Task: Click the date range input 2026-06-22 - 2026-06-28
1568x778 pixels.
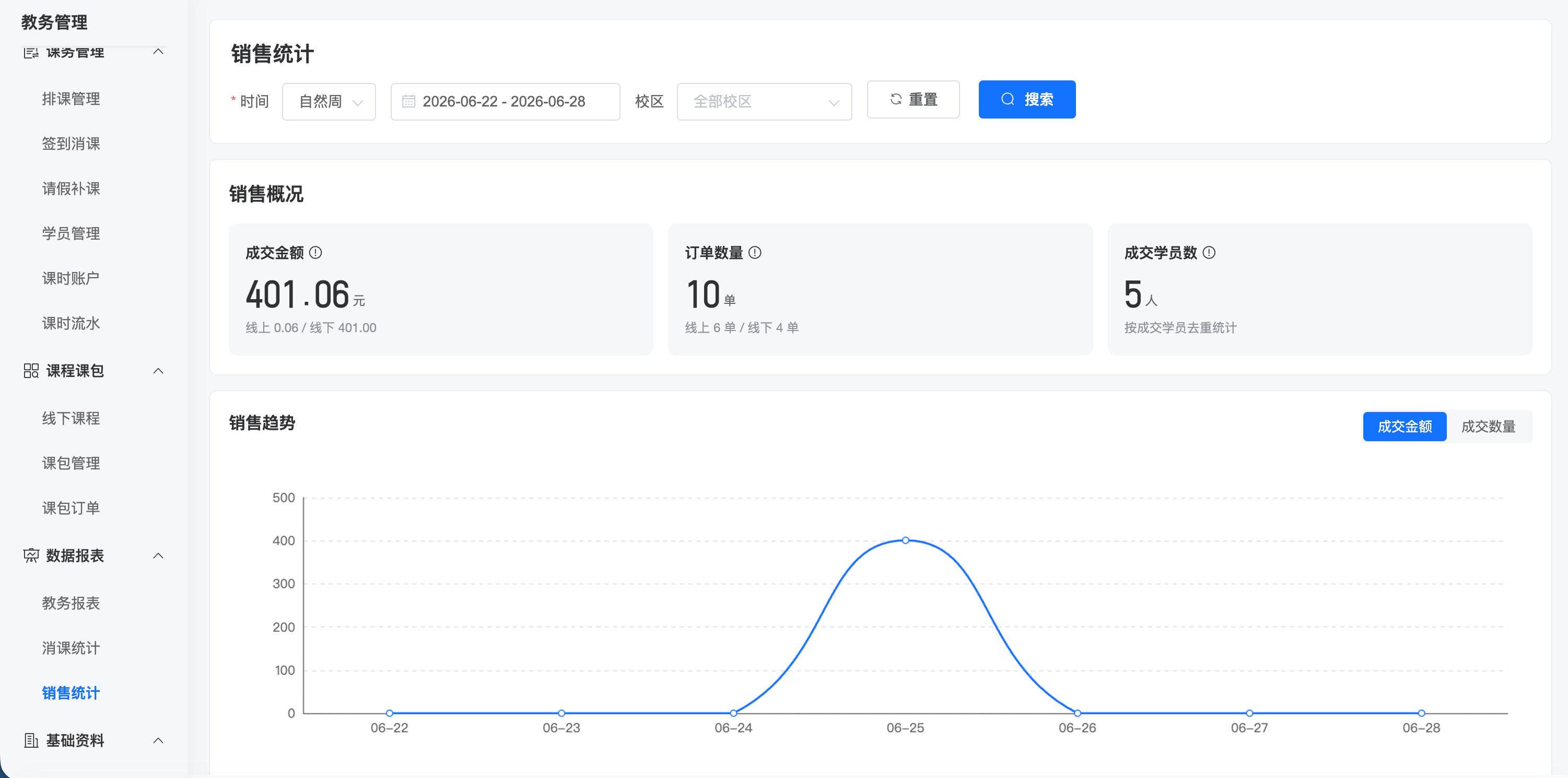Action: [505, 102]
